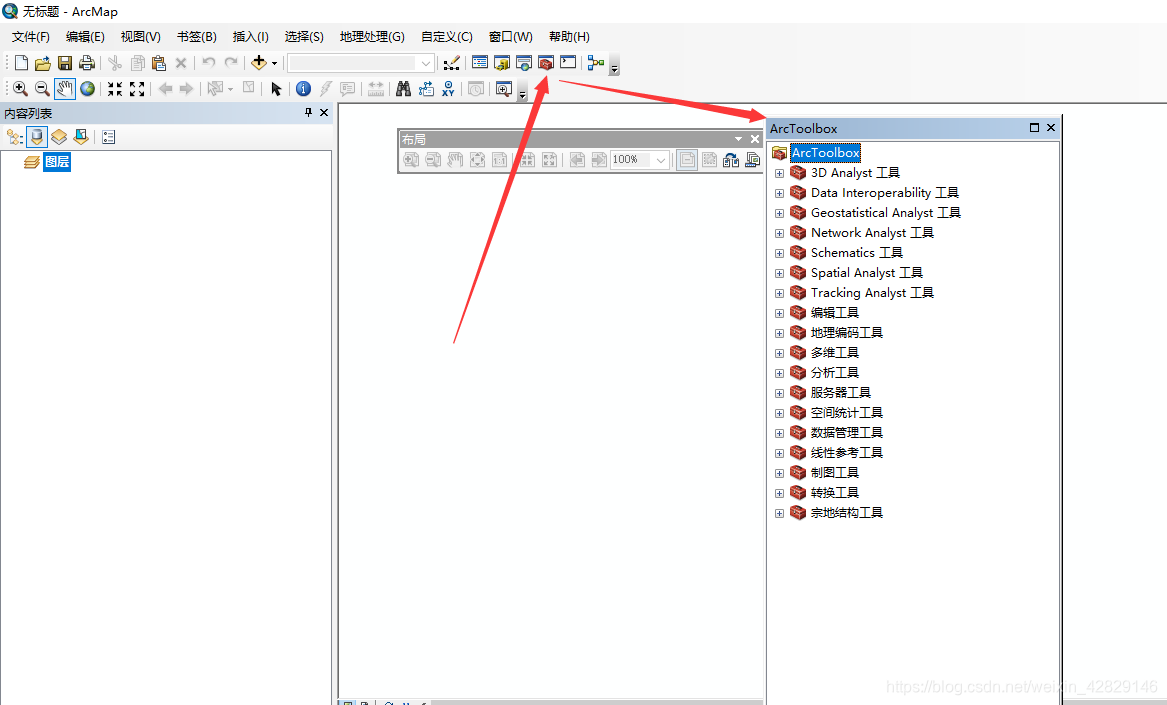Choose the Select Elements arrow tool
Viewport: 1167px width, 705px height.
click(276, 89)
